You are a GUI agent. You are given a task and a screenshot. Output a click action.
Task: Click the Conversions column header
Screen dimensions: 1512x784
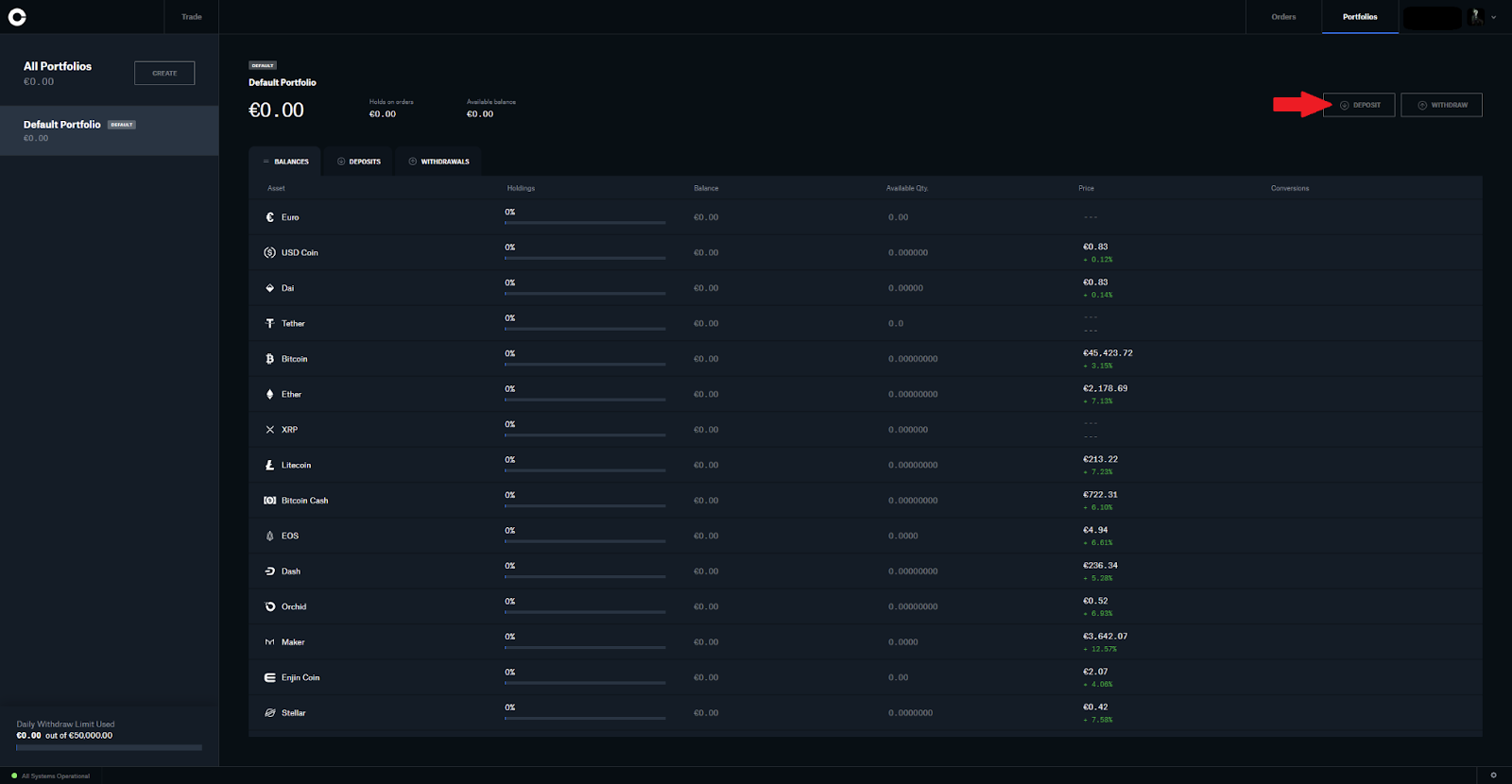pyautogui.click(x=1290, y=188)
